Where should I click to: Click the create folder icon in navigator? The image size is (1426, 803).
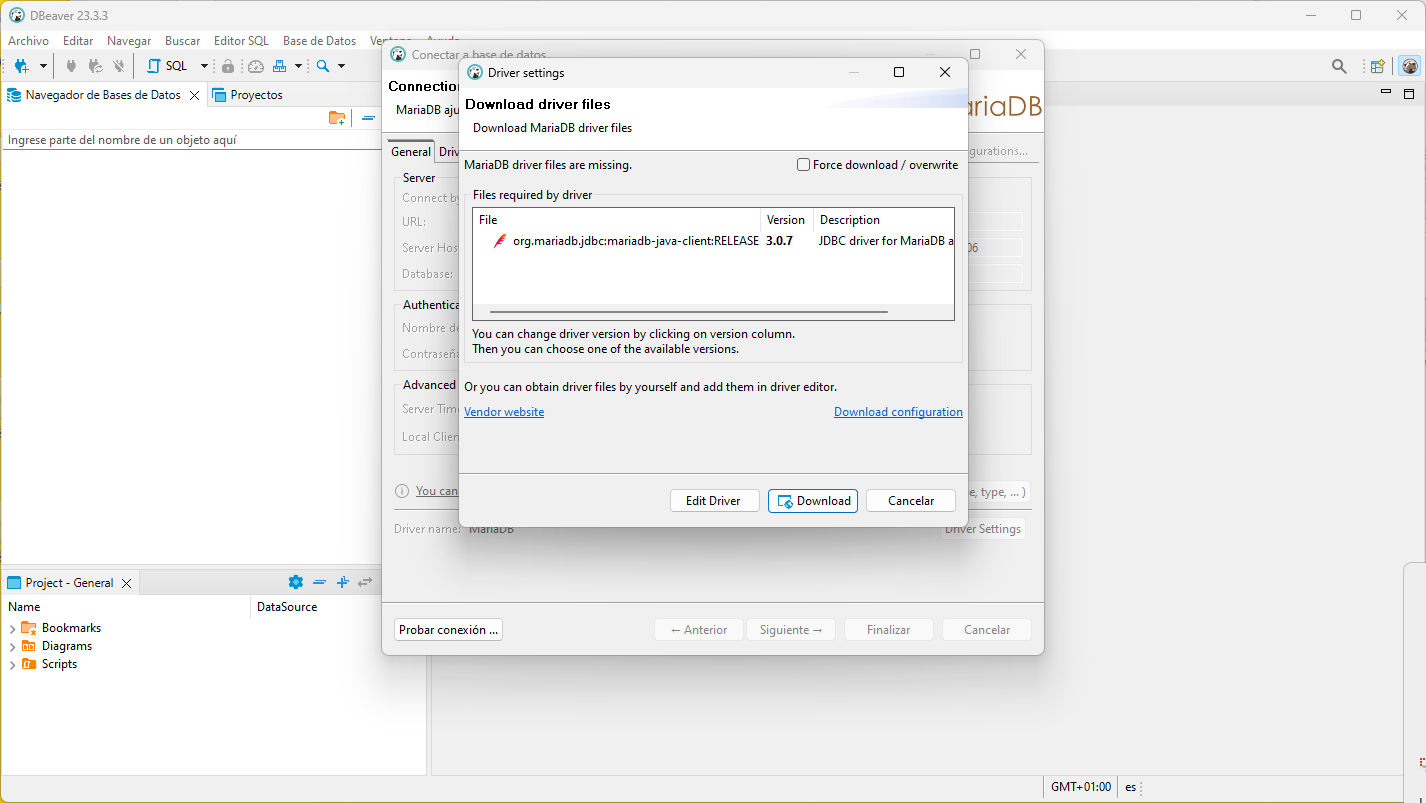pos(337,118)
